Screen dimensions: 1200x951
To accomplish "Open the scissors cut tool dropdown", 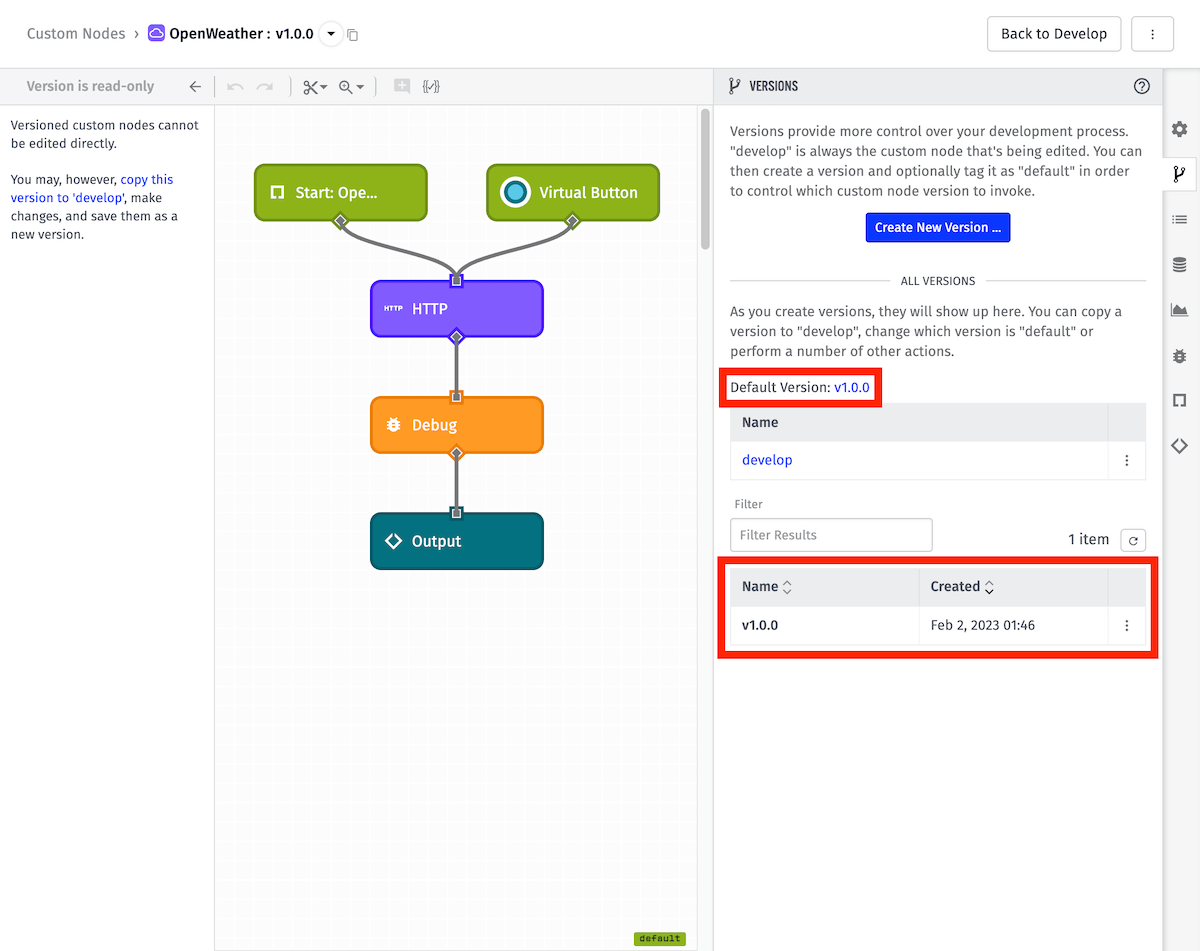I will 315,87.
